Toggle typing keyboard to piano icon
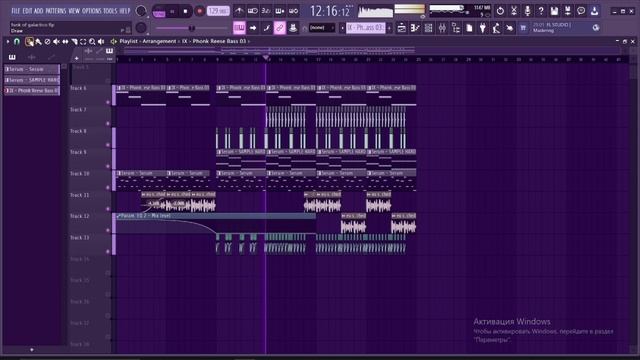The image size is (640, 360). 239,28
